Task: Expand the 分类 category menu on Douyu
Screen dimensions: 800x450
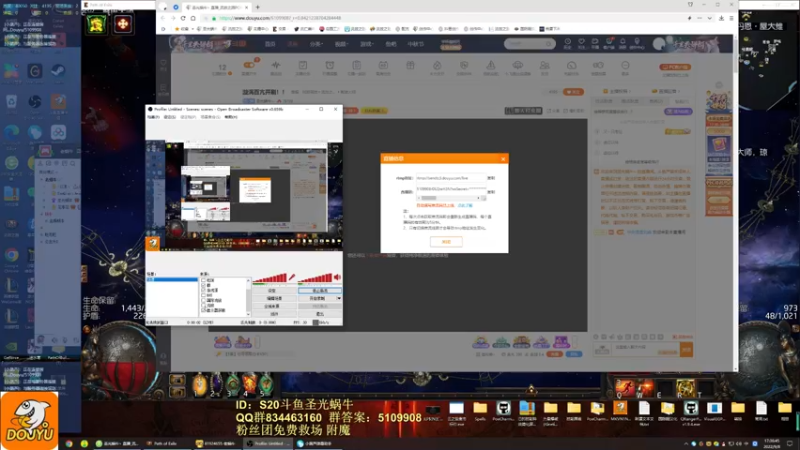Action: point(316,44)
